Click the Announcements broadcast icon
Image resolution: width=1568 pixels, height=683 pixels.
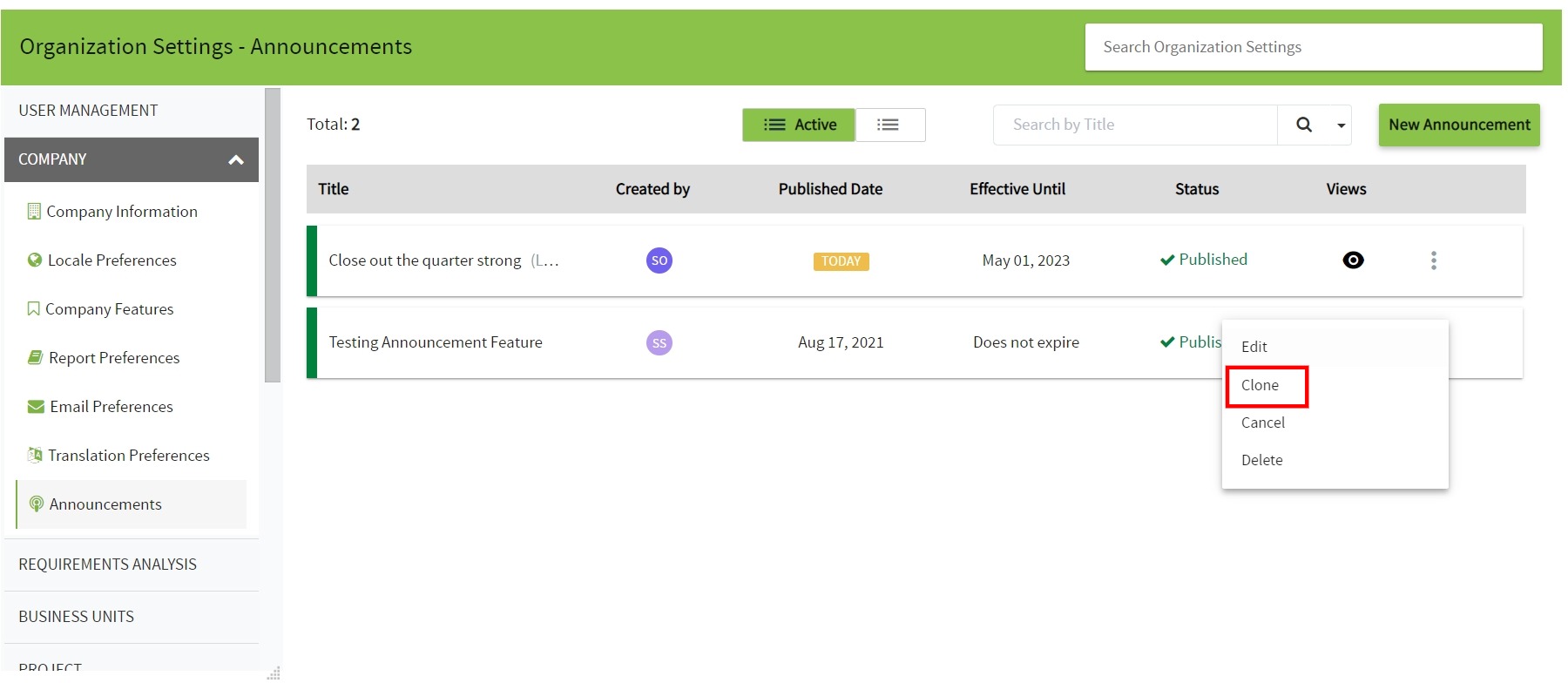[x=37, y=504]
